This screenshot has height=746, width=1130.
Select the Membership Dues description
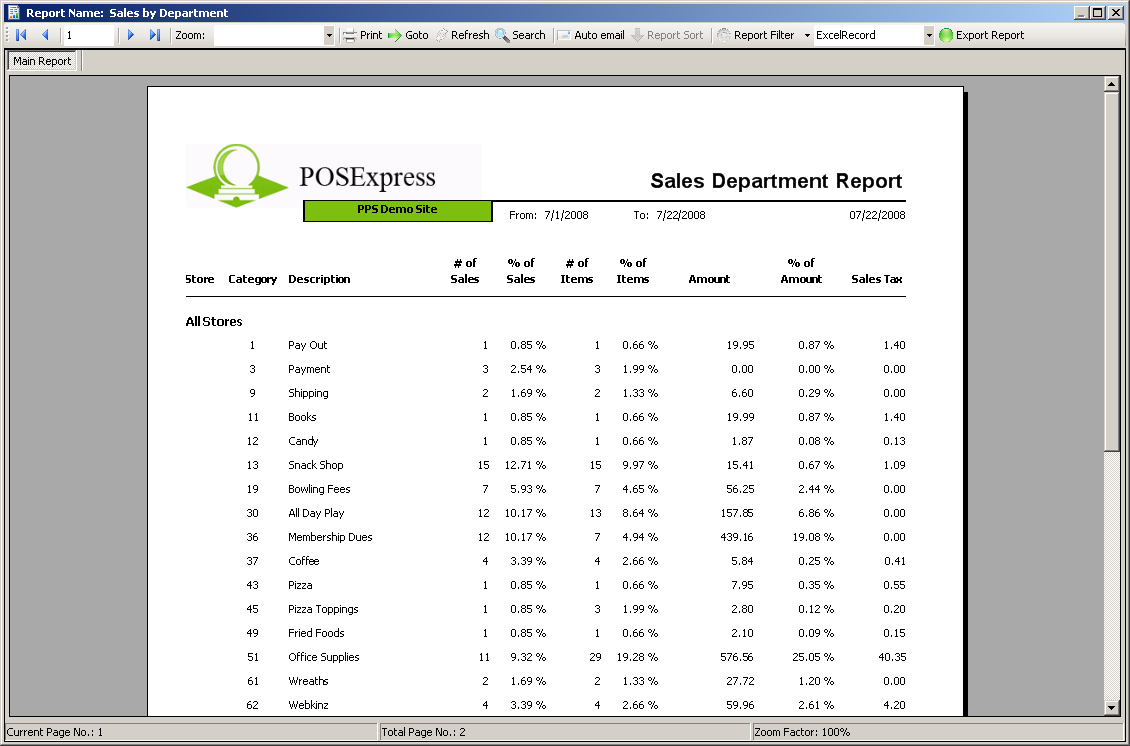coord(330,537)
